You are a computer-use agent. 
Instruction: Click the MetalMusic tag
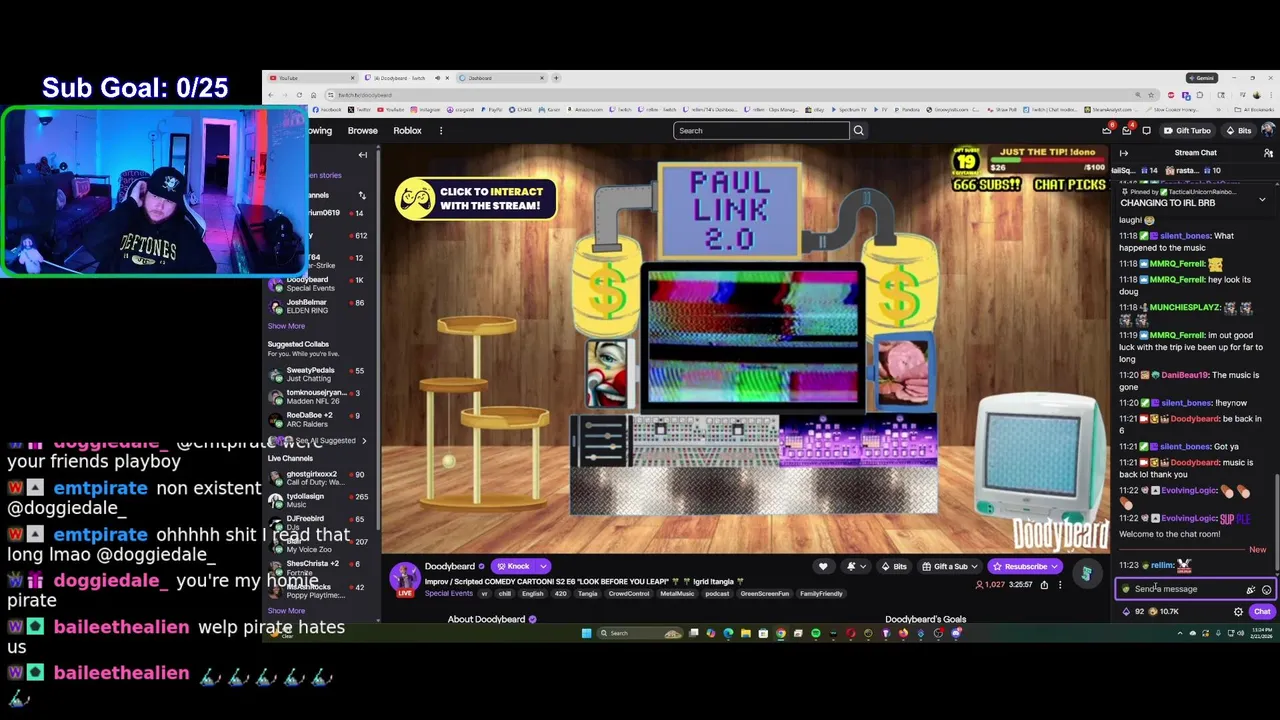[676, 594]
